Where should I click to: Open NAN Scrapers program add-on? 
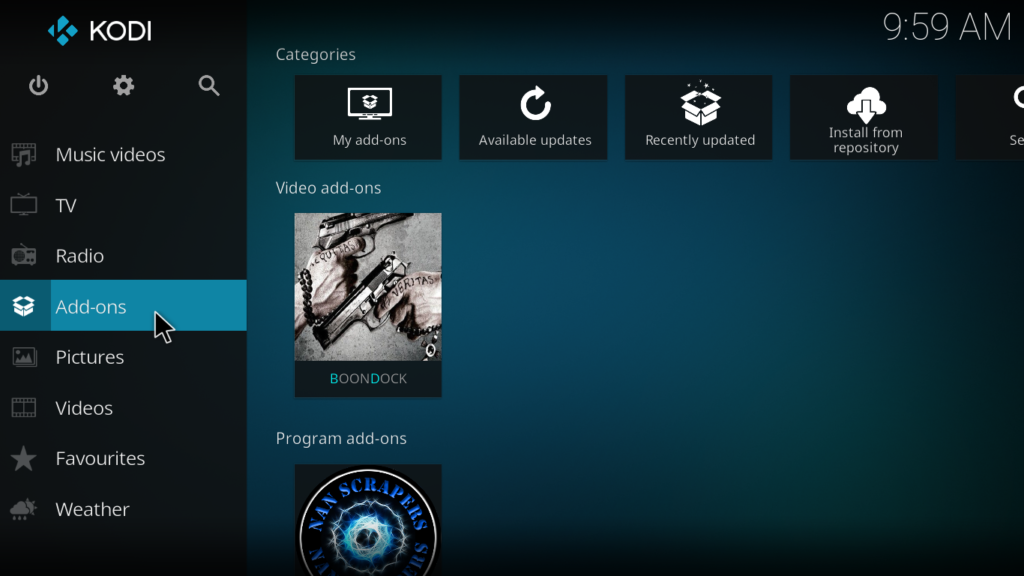pyautogui.click(x=368, y=520)
